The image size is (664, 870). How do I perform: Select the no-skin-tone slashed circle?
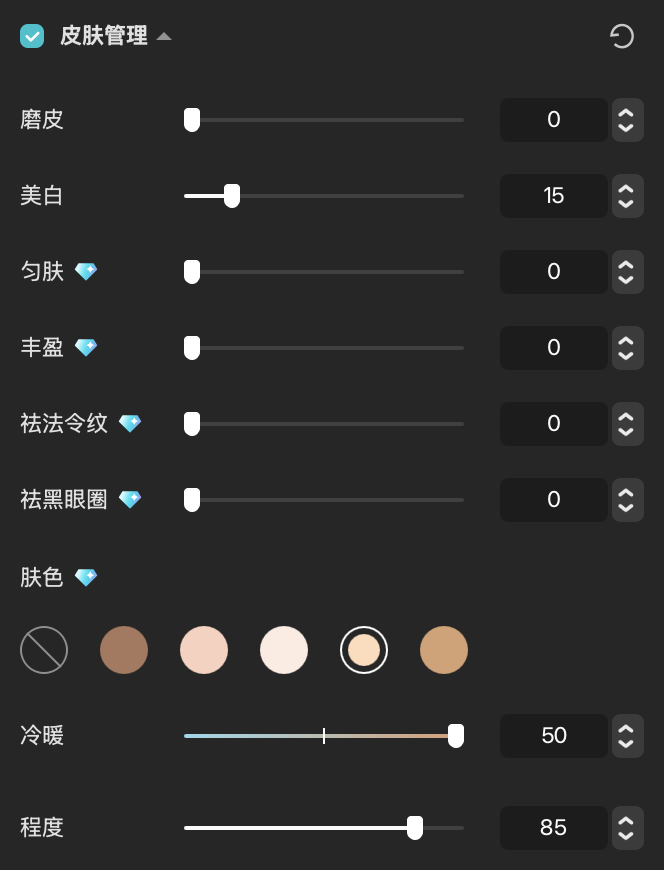[x=44, y=650]
